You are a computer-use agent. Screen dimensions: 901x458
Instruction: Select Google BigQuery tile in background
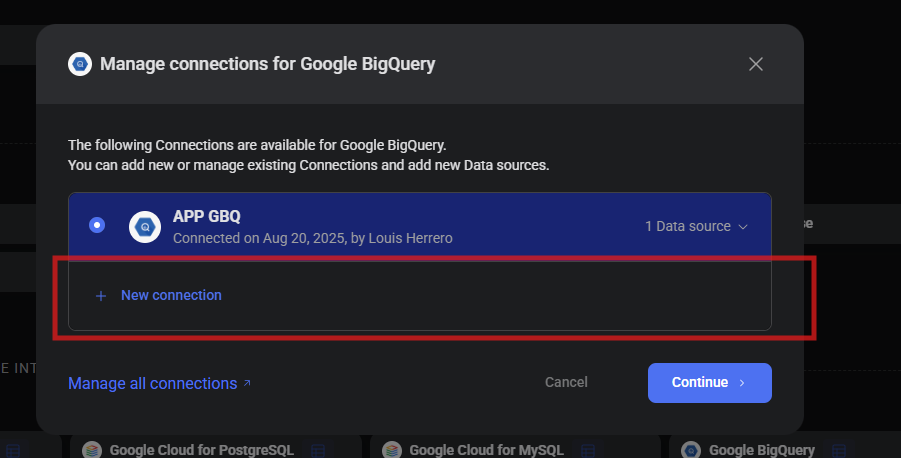tap(785, 447)
